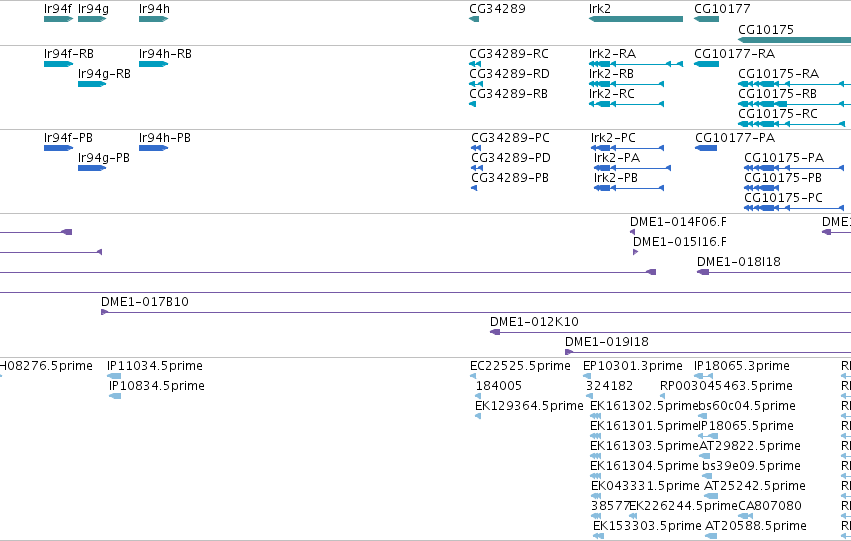851x541 pixels.
Task: Click the CG34289-PB protein label
Action: point(510,178)
